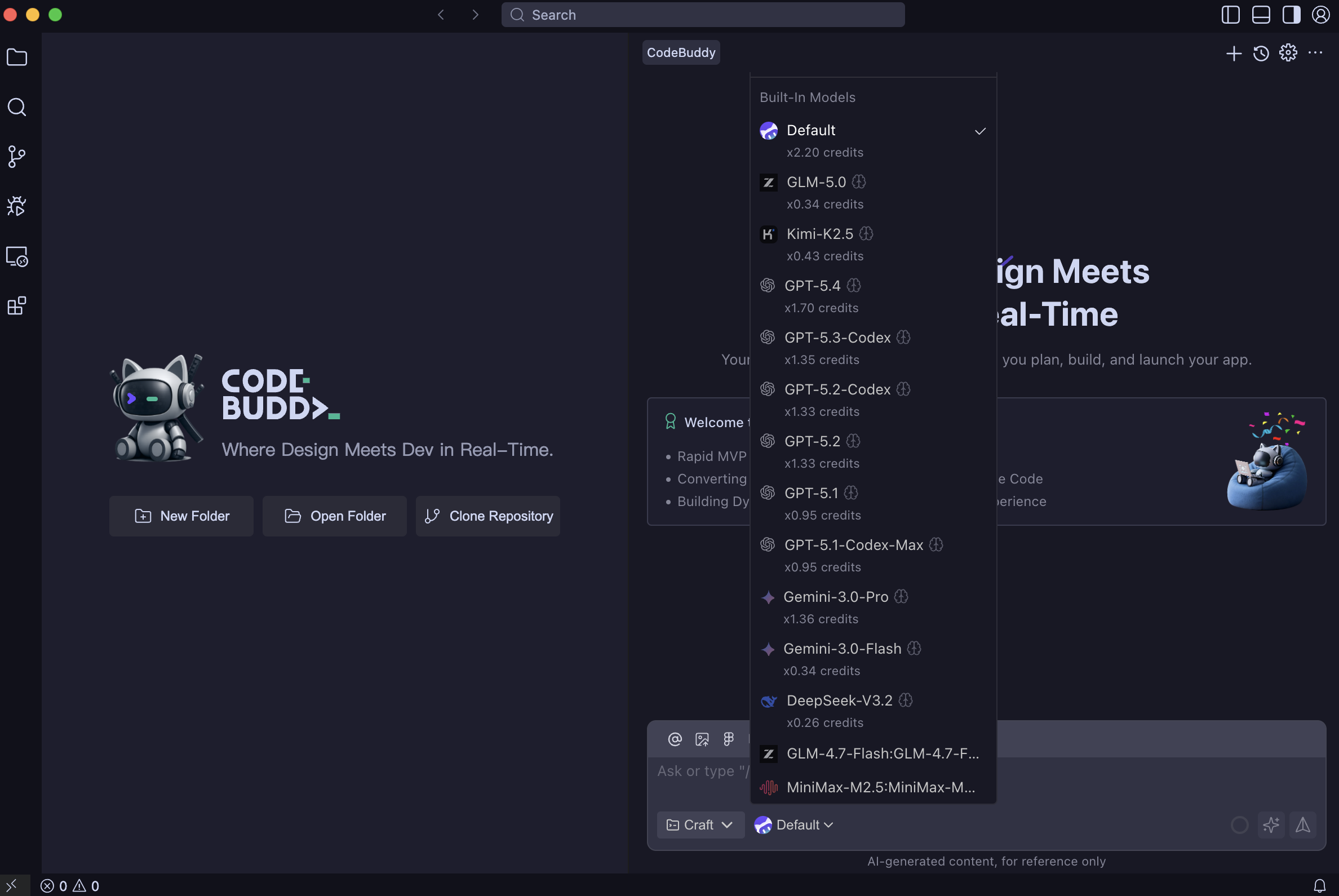Open the Explorer folder icon in sidebar
Viewport: 1339px width, 896px height.
pos(17,57)
